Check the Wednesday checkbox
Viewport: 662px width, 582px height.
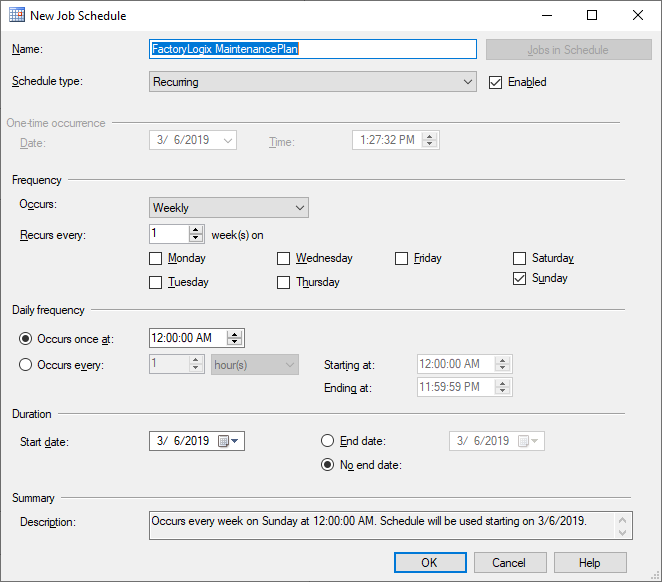[284, 258]
